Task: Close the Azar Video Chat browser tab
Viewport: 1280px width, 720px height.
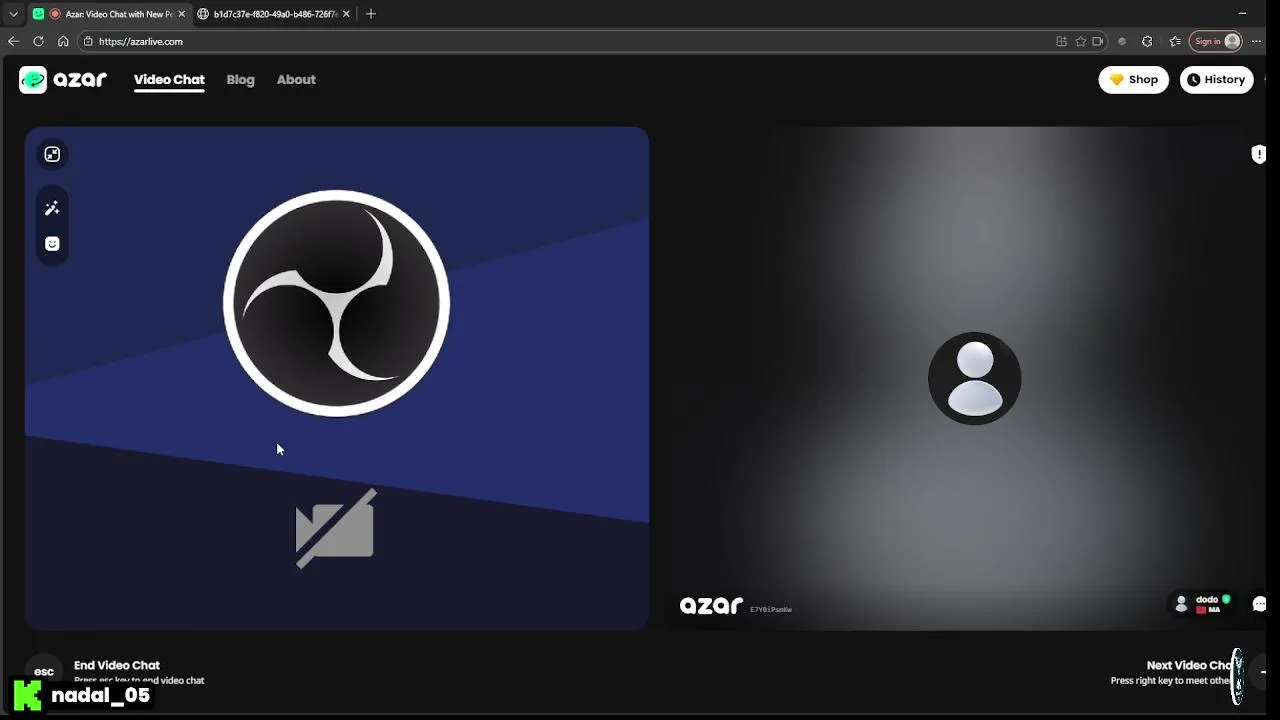Action: (181, 14)
